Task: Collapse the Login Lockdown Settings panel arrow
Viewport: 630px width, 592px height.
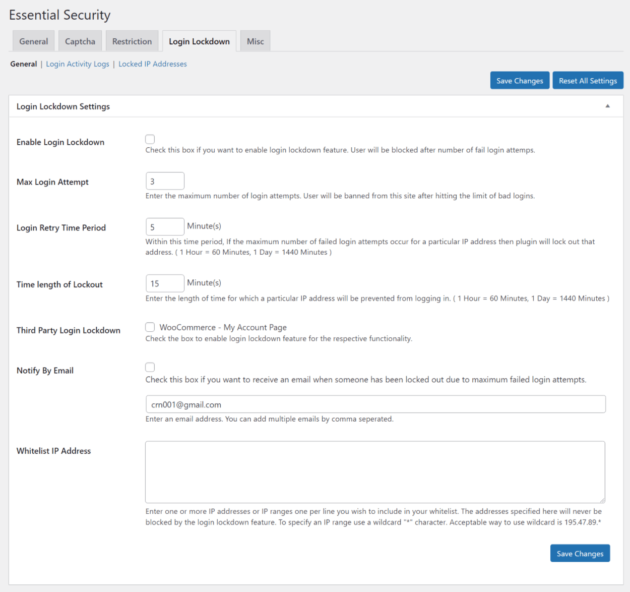Action: point(608,106)
